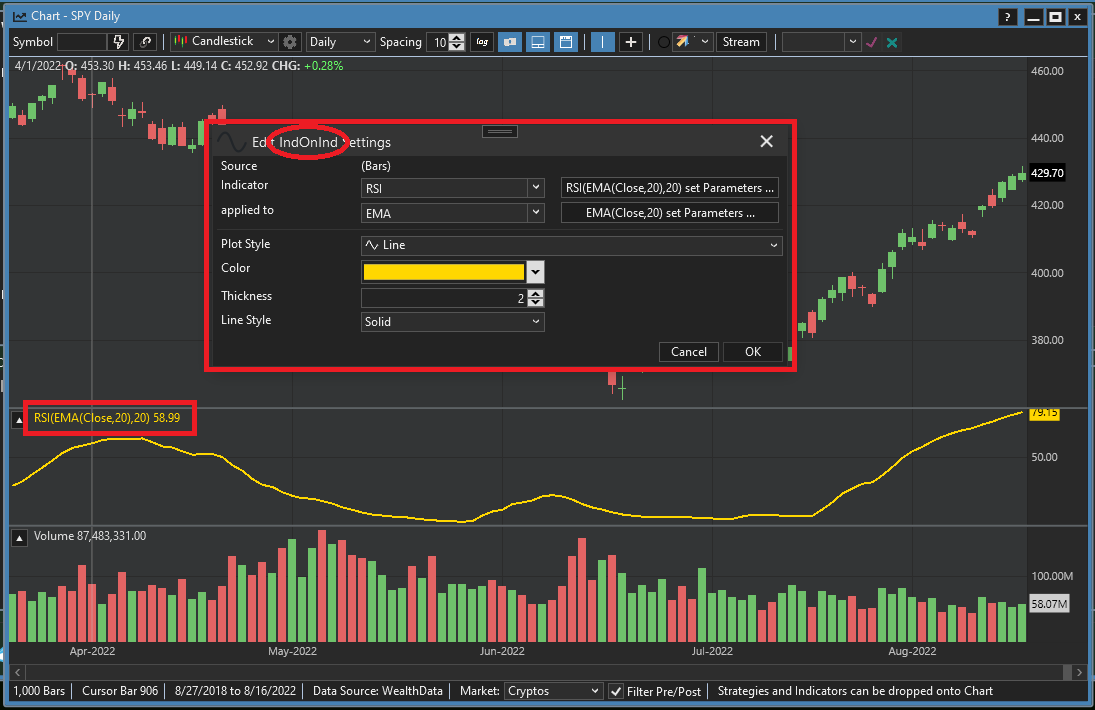Click the RSI set Parameters button
The height and width of the screenshot is (710, 1095).
click(669, 187)
